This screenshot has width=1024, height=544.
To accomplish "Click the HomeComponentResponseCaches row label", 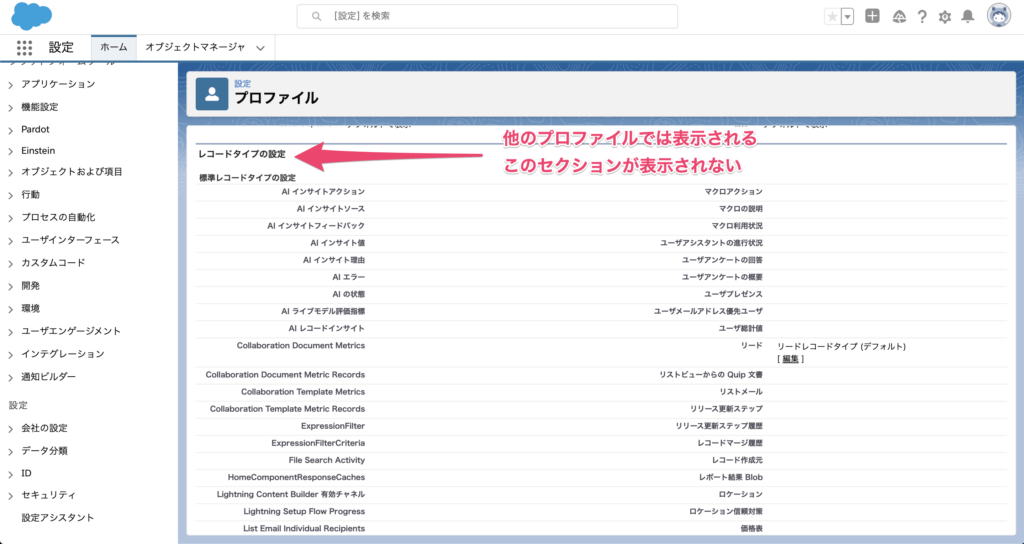I will point(296,477).
